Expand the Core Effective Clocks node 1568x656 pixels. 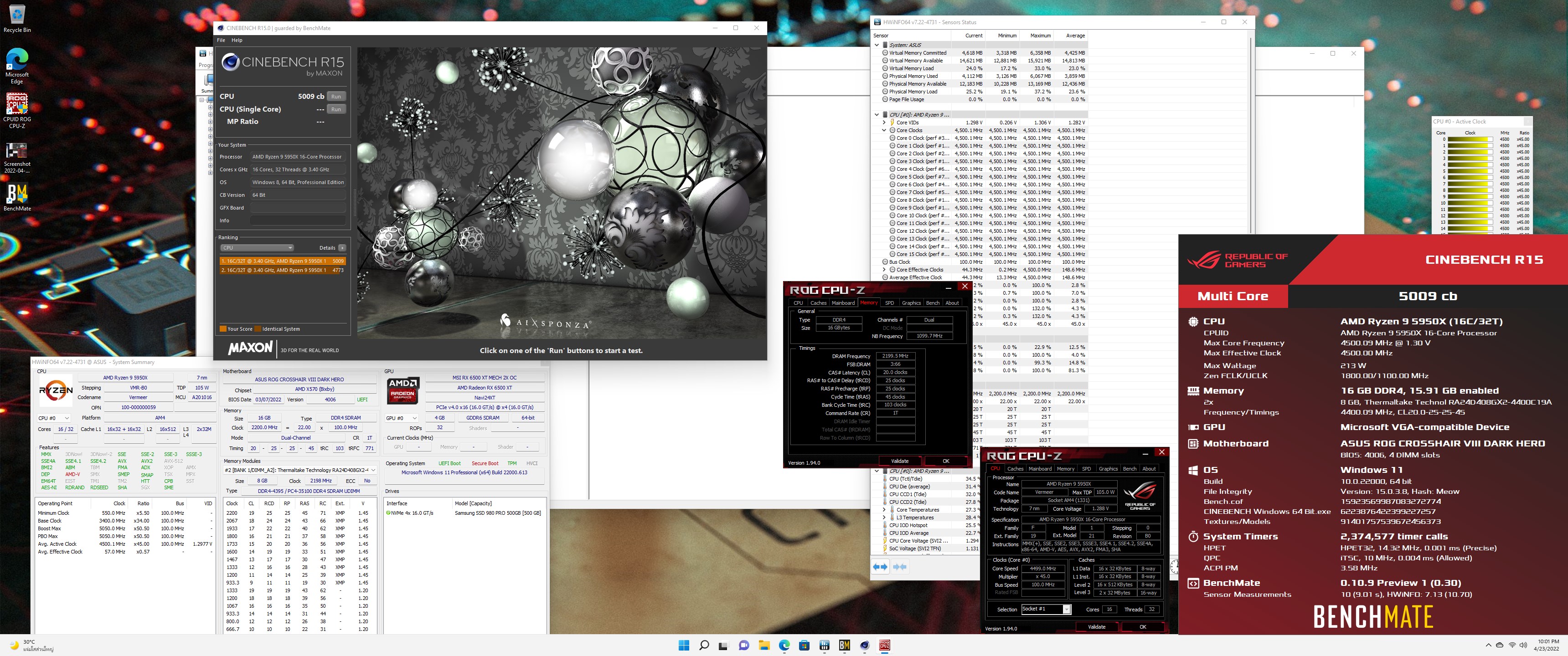[884, 270]
